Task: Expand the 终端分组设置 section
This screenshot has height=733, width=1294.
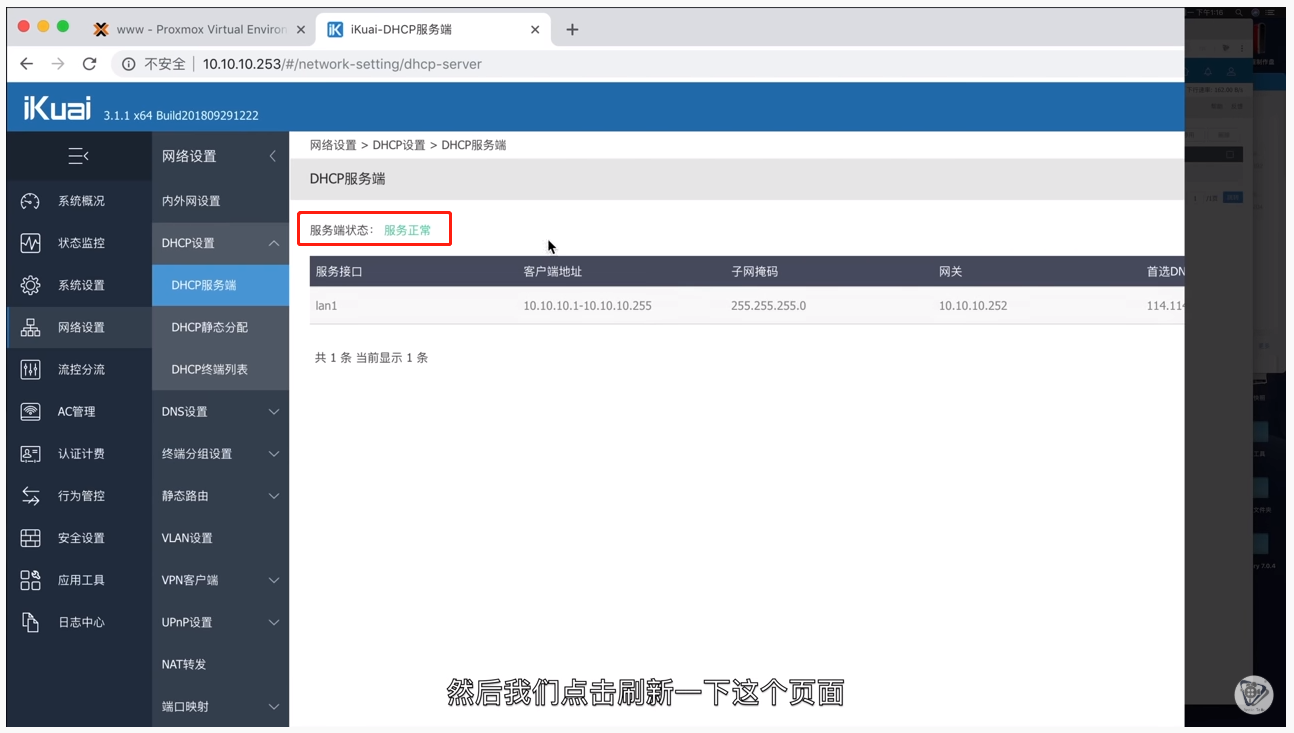Action: (x=274, y=454)
